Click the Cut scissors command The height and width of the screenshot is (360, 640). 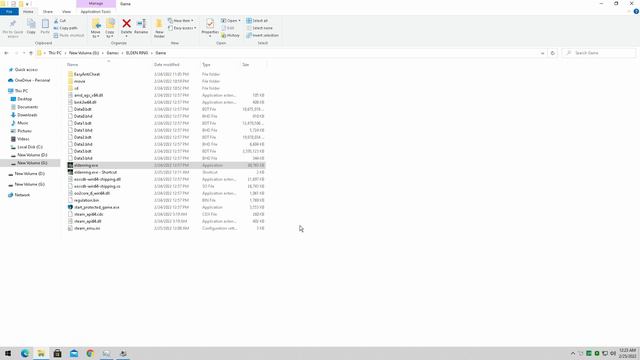tap(60, 21)
